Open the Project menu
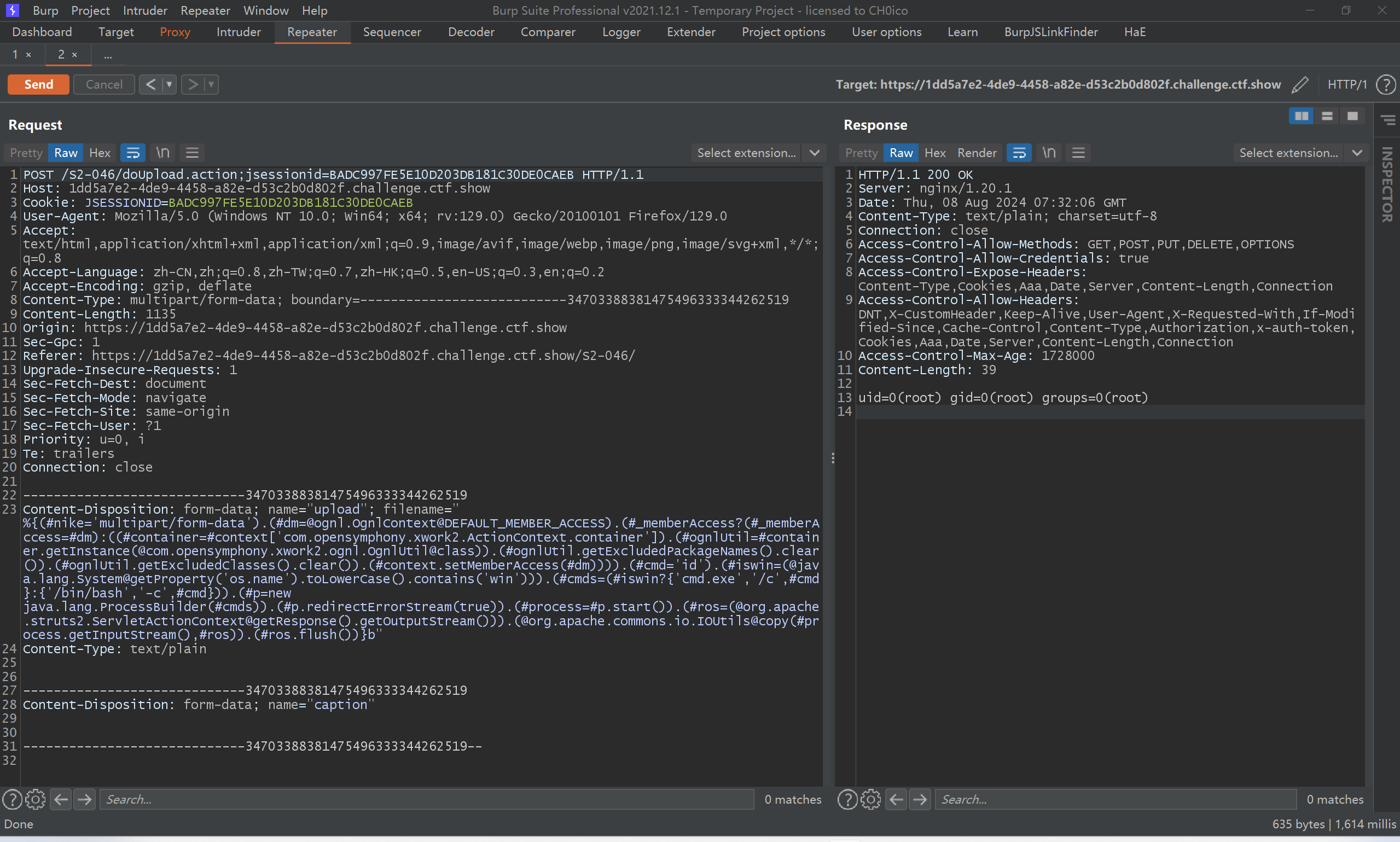This screenshot has height=842, width=1400. (x=90, y=10)
